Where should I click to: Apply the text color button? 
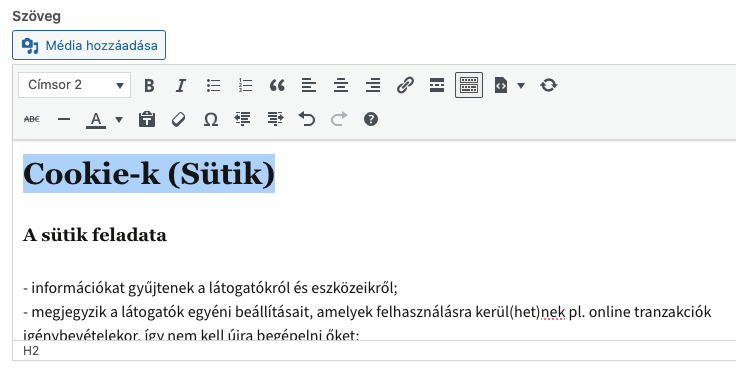click(x=96, y=119)
